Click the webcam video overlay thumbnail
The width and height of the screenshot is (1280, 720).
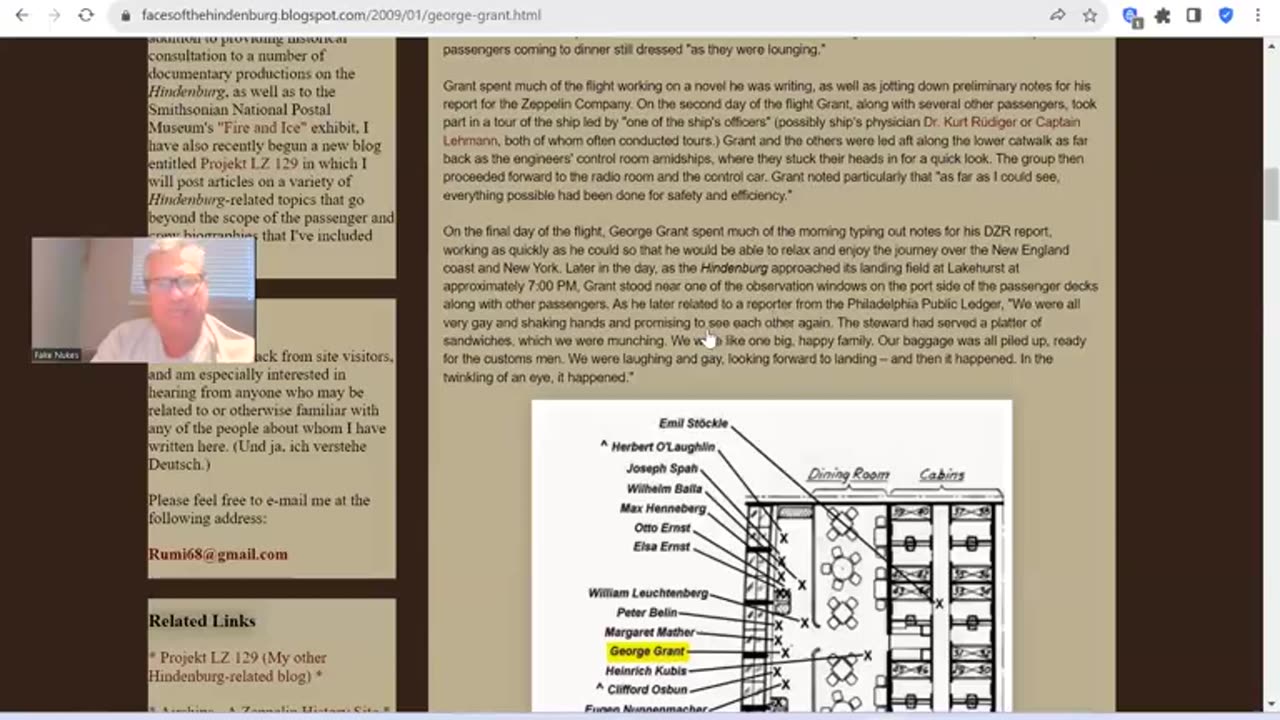pos(143,300)
